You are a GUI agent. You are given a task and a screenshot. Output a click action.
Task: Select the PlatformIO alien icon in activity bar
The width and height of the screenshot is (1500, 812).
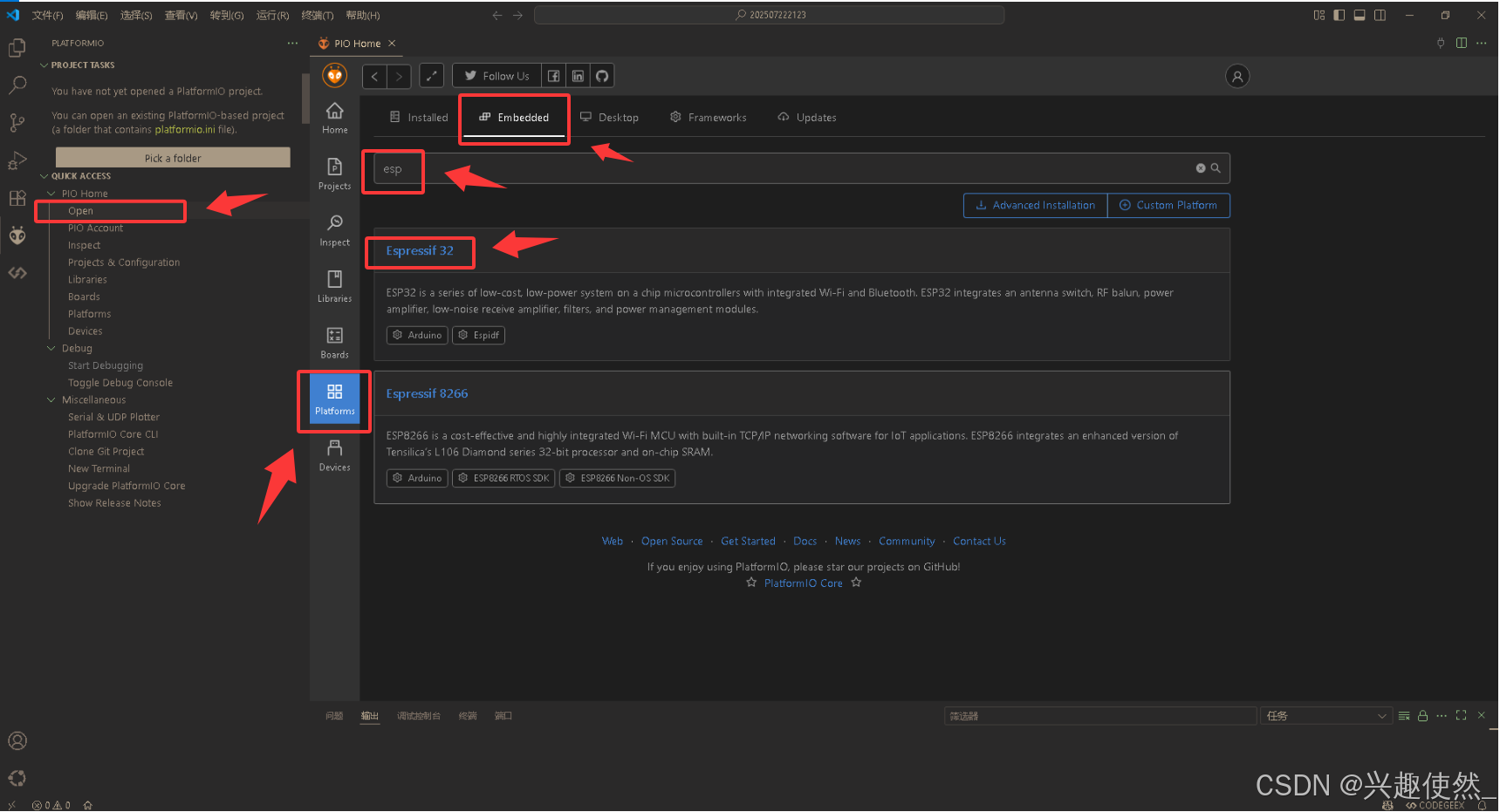17,235
